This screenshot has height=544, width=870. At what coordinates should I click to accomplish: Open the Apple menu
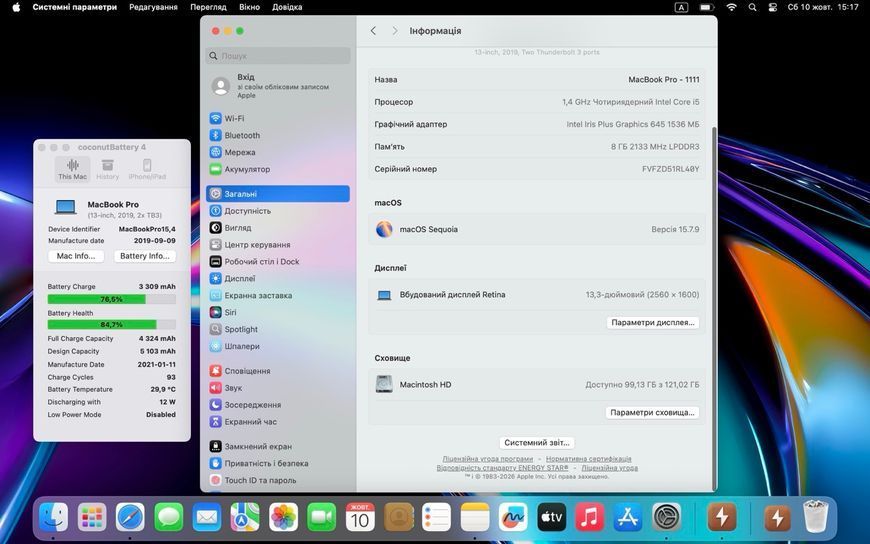16,7
